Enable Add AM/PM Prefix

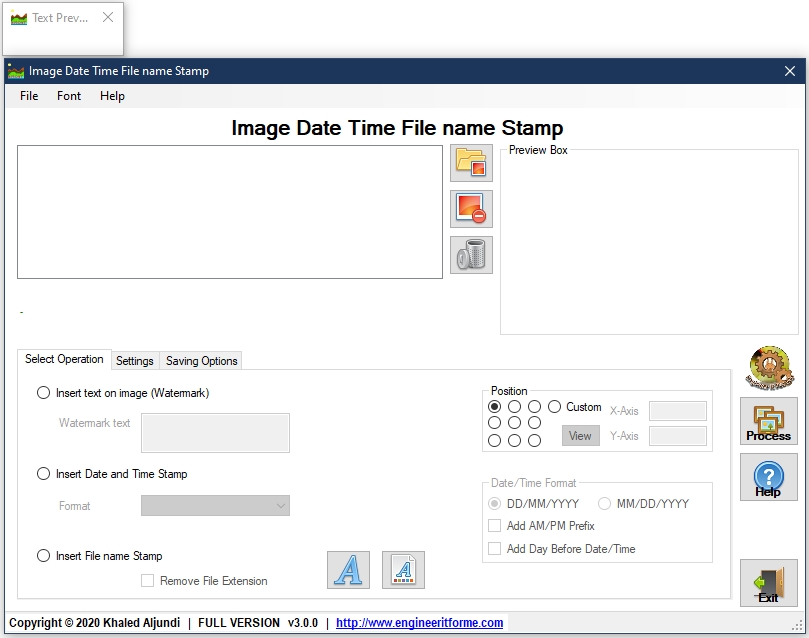tap(494, 526)
